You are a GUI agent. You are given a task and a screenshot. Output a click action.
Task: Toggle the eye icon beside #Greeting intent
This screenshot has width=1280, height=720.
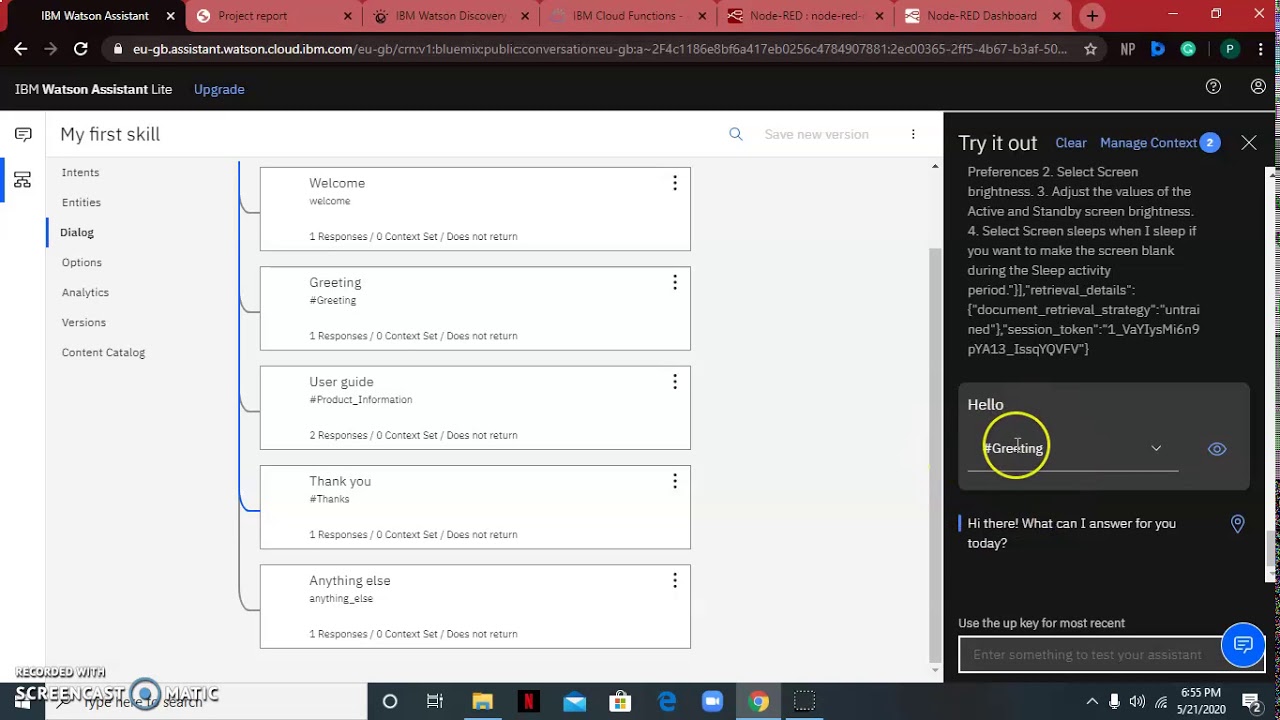coord(1217,449)
